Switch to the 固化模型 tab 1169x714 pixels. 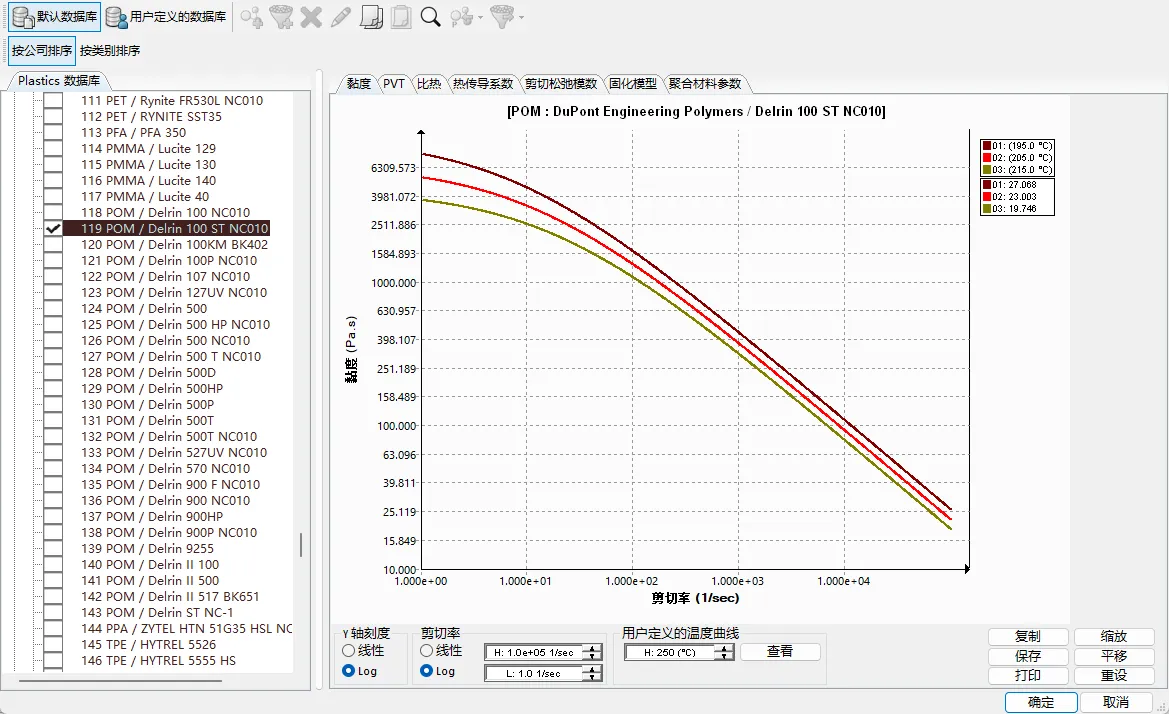632,83
